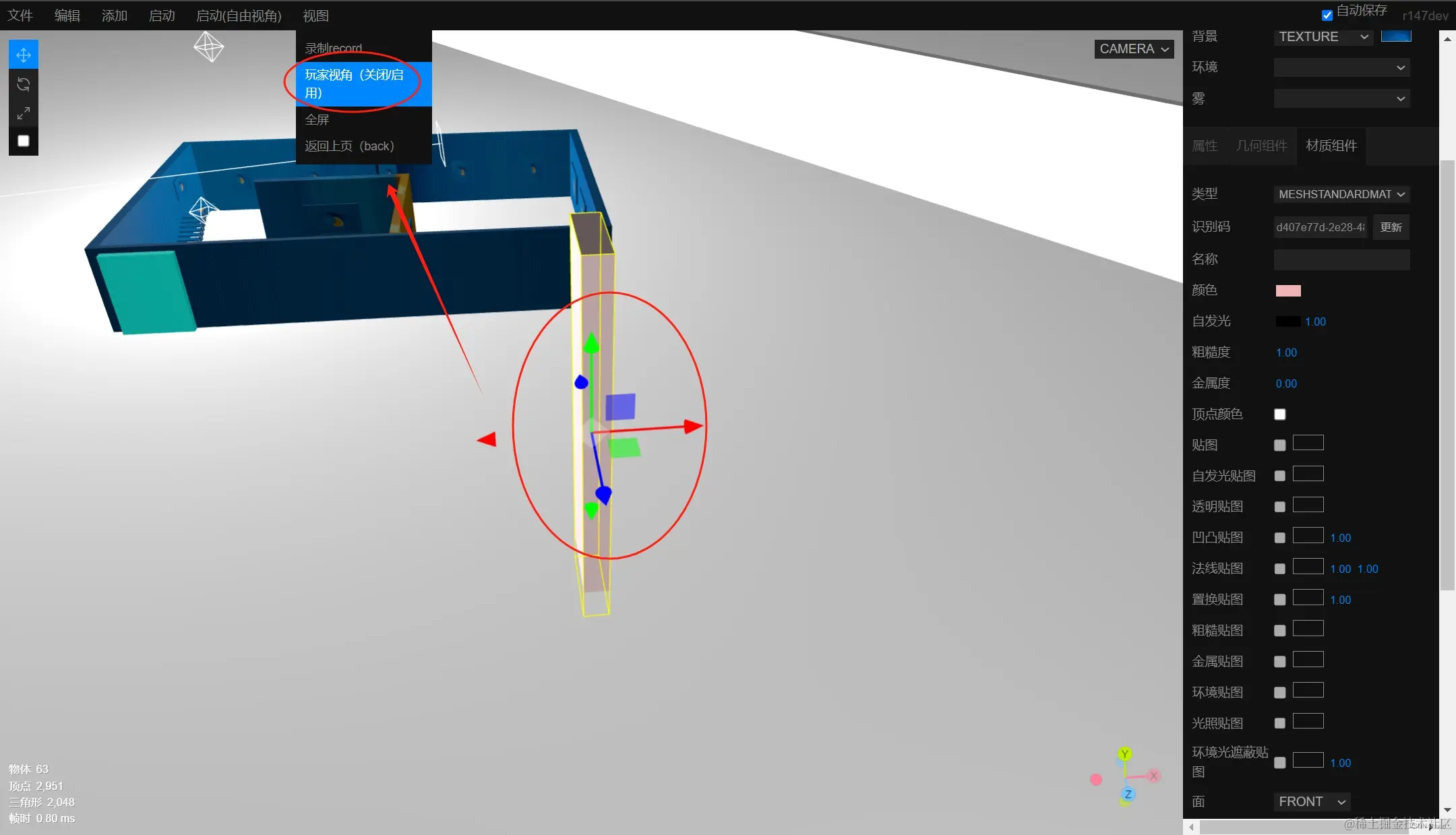Click the Z axis on view helper
The width and height of the screenshot is (1456, 835).
(1128, 795)
